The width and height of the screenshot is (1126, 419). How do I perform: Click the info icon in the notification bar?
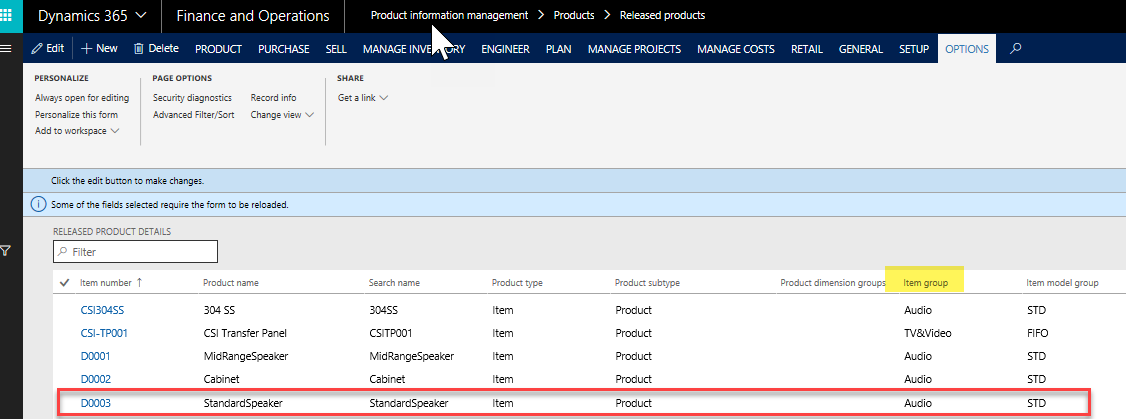(x=39, y=204)
